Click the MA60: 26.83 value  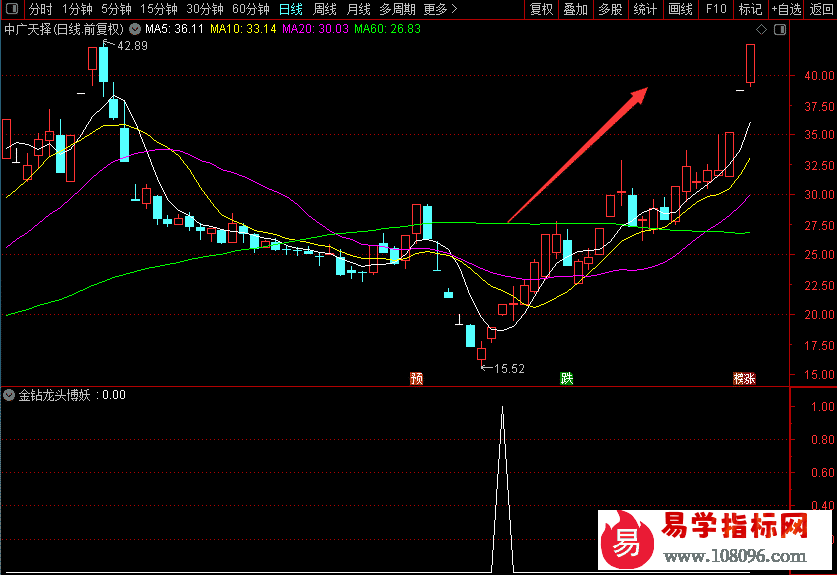pyautogui.click(x=388, y=29)
